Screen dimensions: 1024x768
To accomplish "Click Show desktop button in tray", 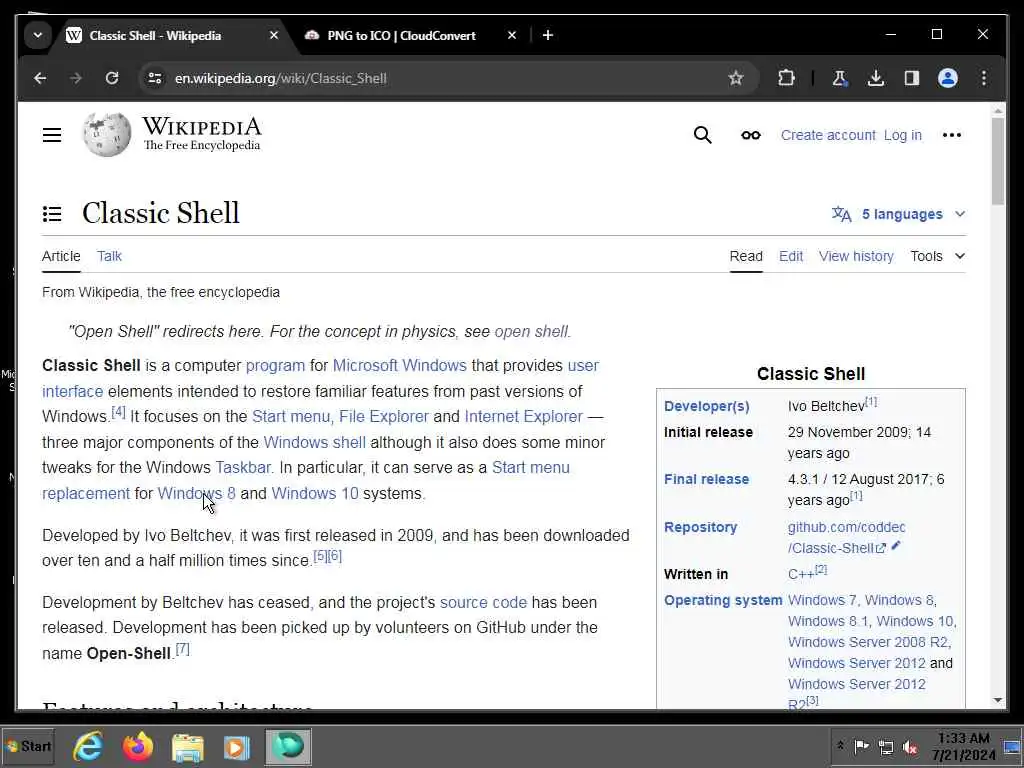I will pyautogui.click(x=1013, y=746).
